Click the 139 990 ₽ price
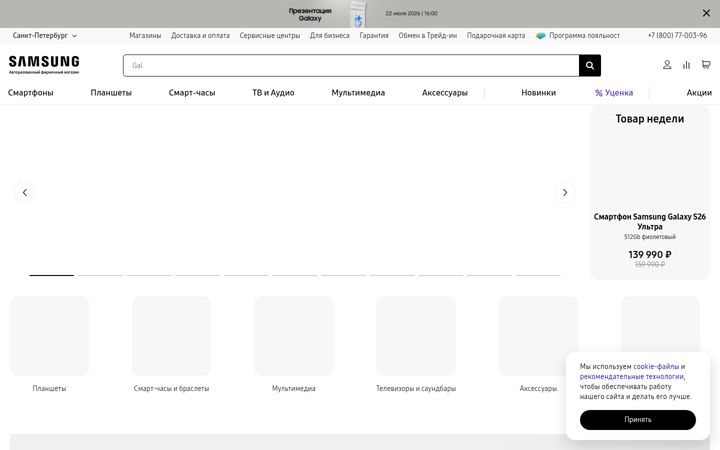The height and width of the screenshot is (450, 720). point(650,254)
